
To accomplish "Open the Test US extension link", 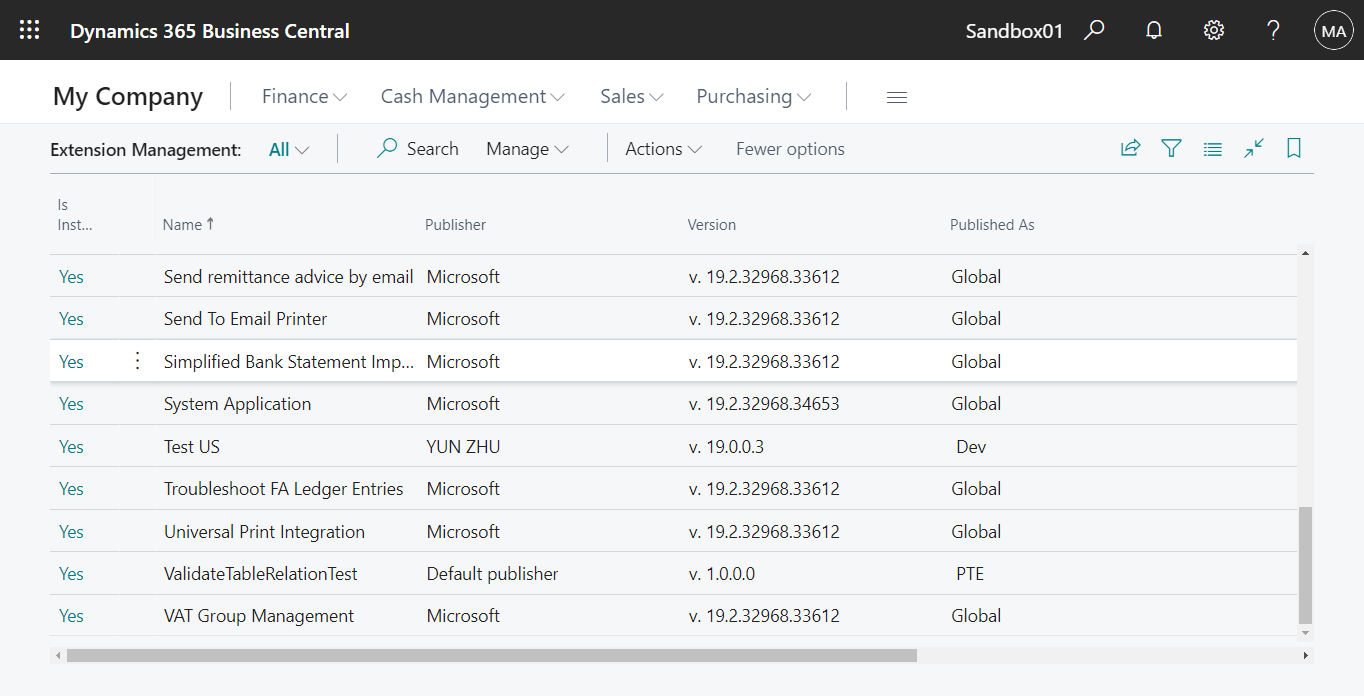I will click(x=191, y=446).
